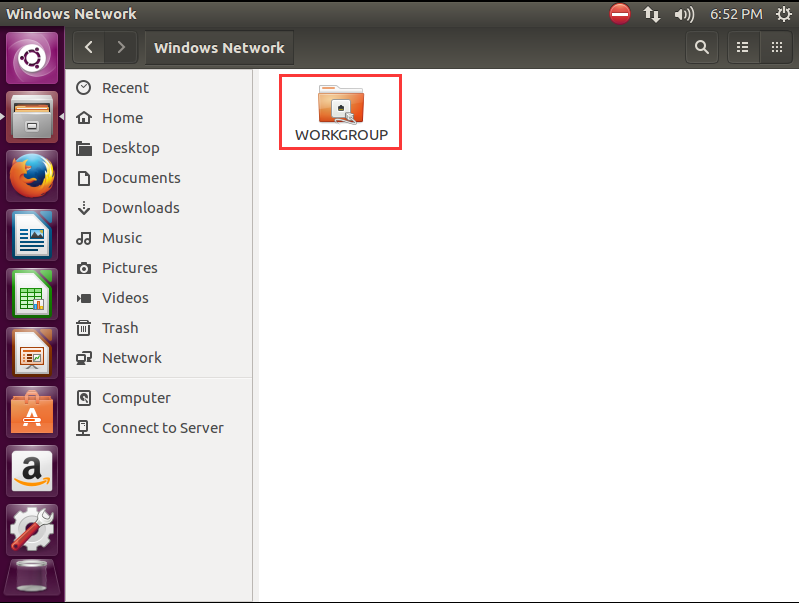
Task: Click Connect to Server
Action: [x=159, y=428]
